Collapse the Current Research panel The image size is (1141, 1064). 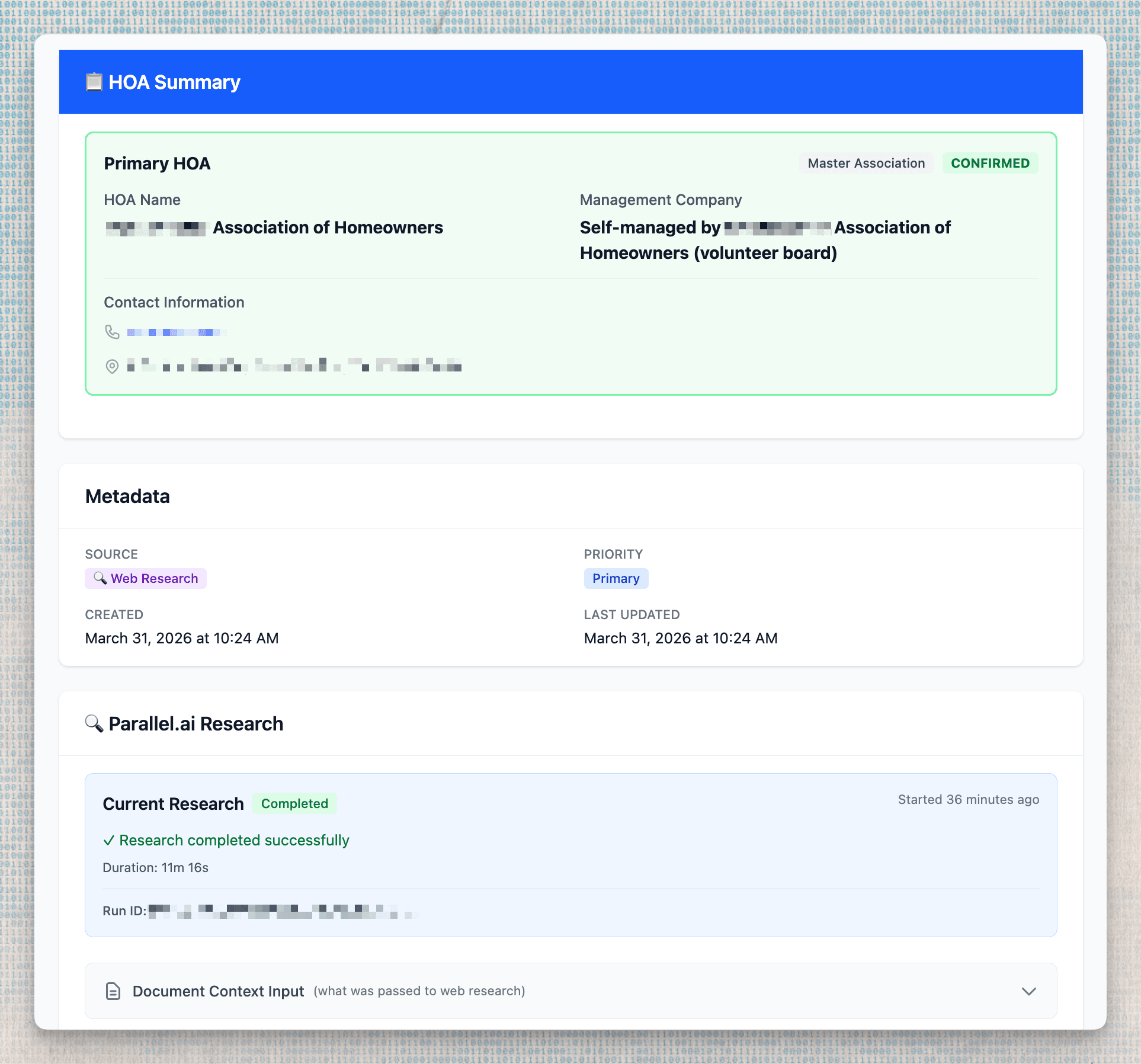[173, 803]
